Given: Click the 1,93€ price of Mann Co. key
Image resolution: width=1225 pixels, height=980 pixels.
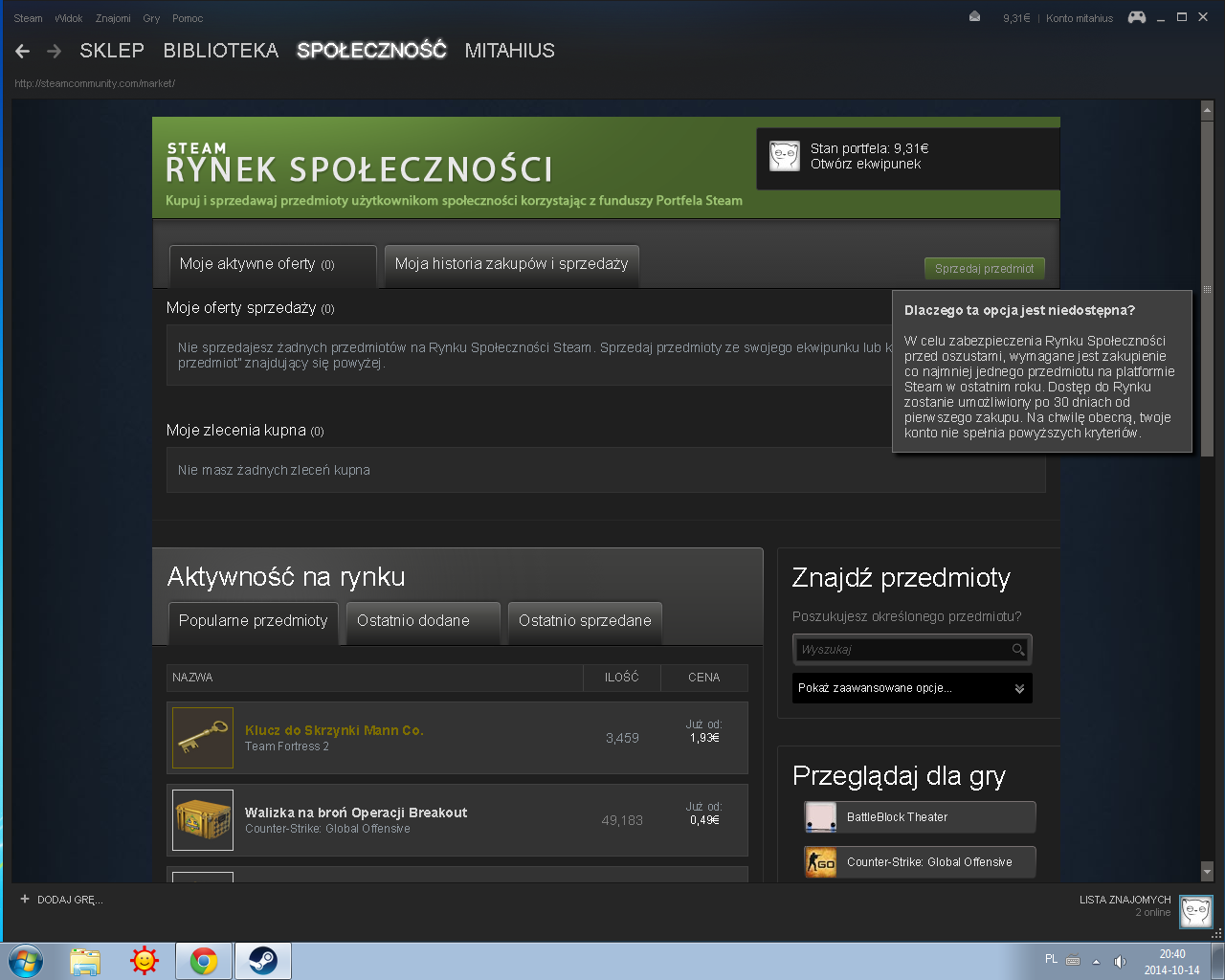Looking at the screenshot, I should pyautogui.click(x=704, y=738).
